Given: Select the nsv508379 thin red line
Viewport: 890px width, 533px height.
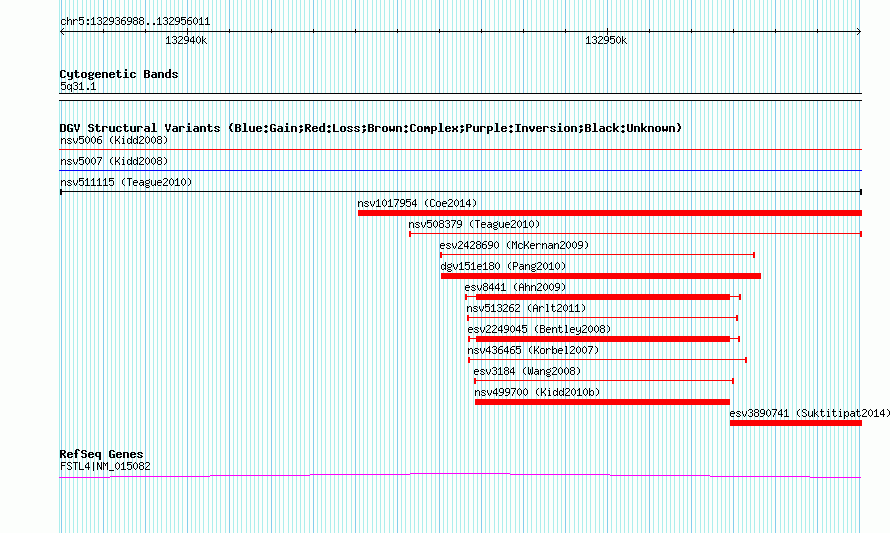Looking at the screenshot, I should pos(635,234).
